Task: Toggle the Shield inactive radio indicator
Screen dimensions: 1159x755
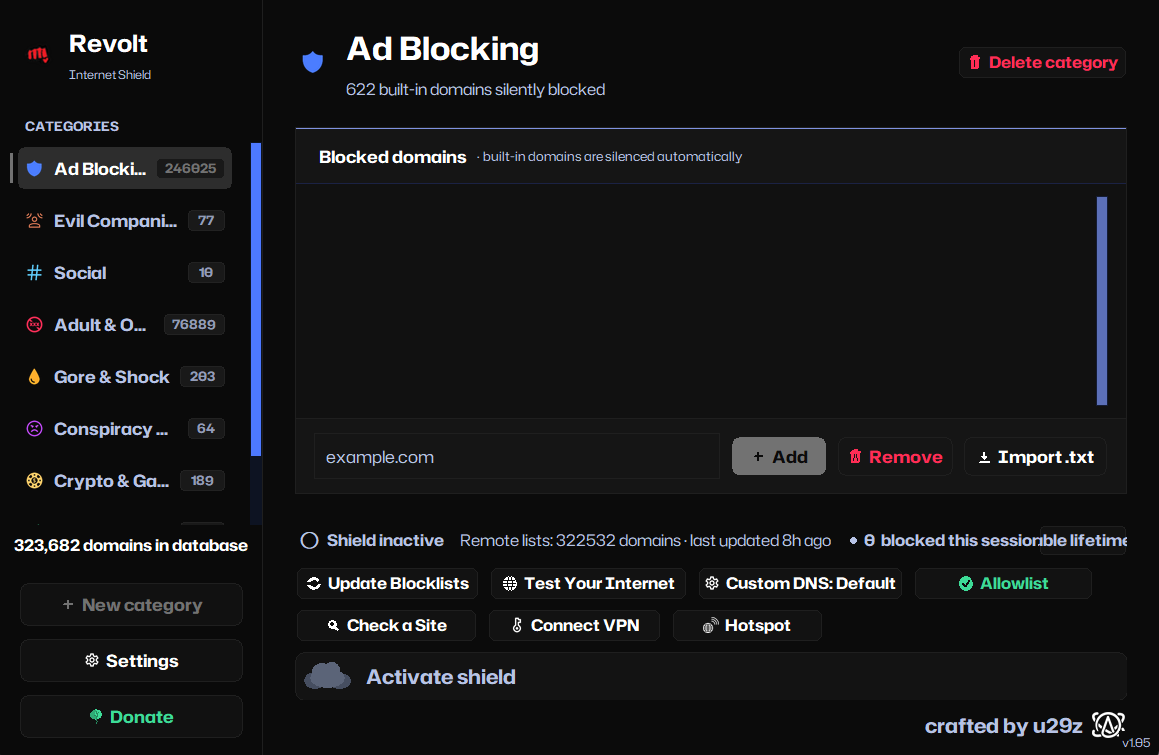Action: tap(309, 541)
